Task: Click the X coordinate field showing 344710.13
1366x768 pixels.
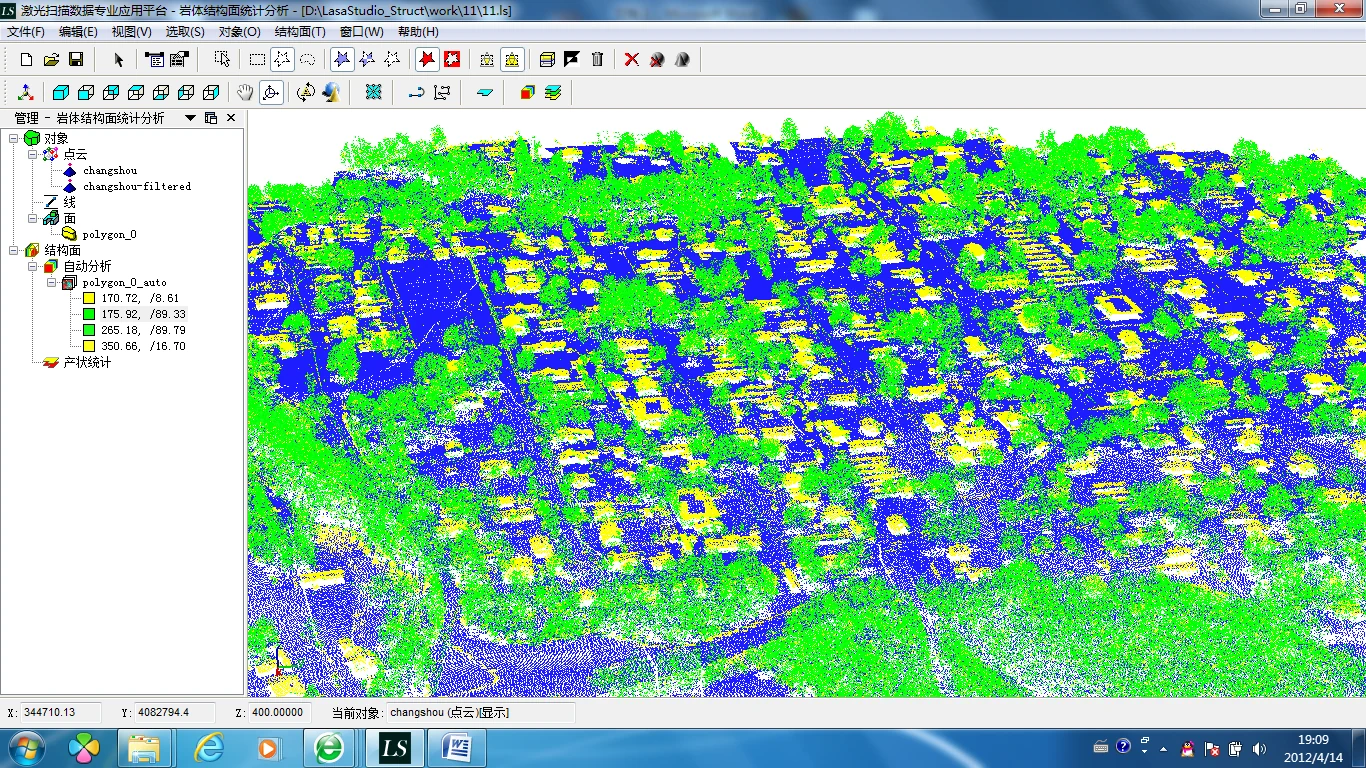Action: click(x=61, y=712)
